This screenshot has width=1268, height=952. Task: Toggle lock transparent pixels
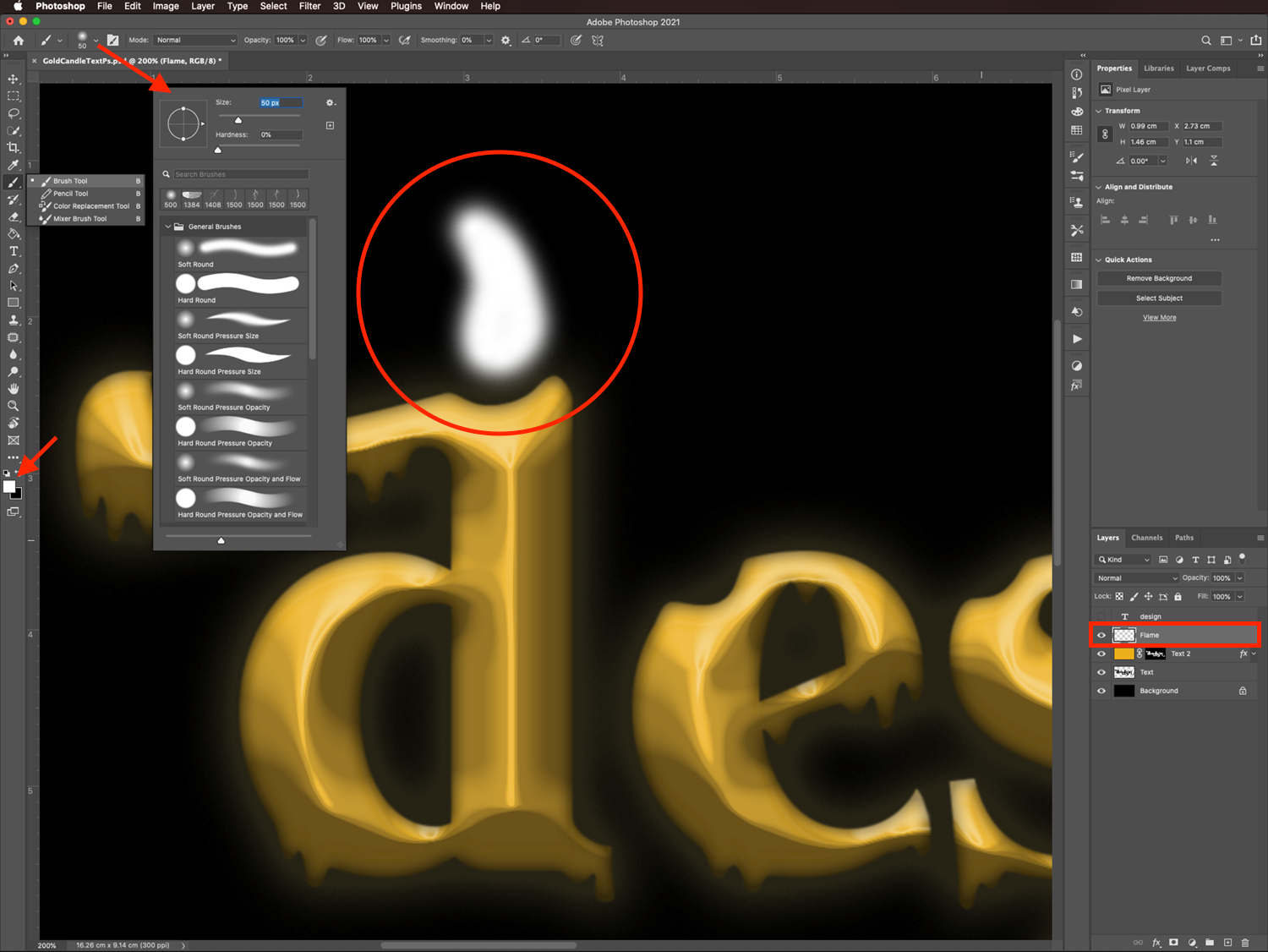tap(1119, 596)
